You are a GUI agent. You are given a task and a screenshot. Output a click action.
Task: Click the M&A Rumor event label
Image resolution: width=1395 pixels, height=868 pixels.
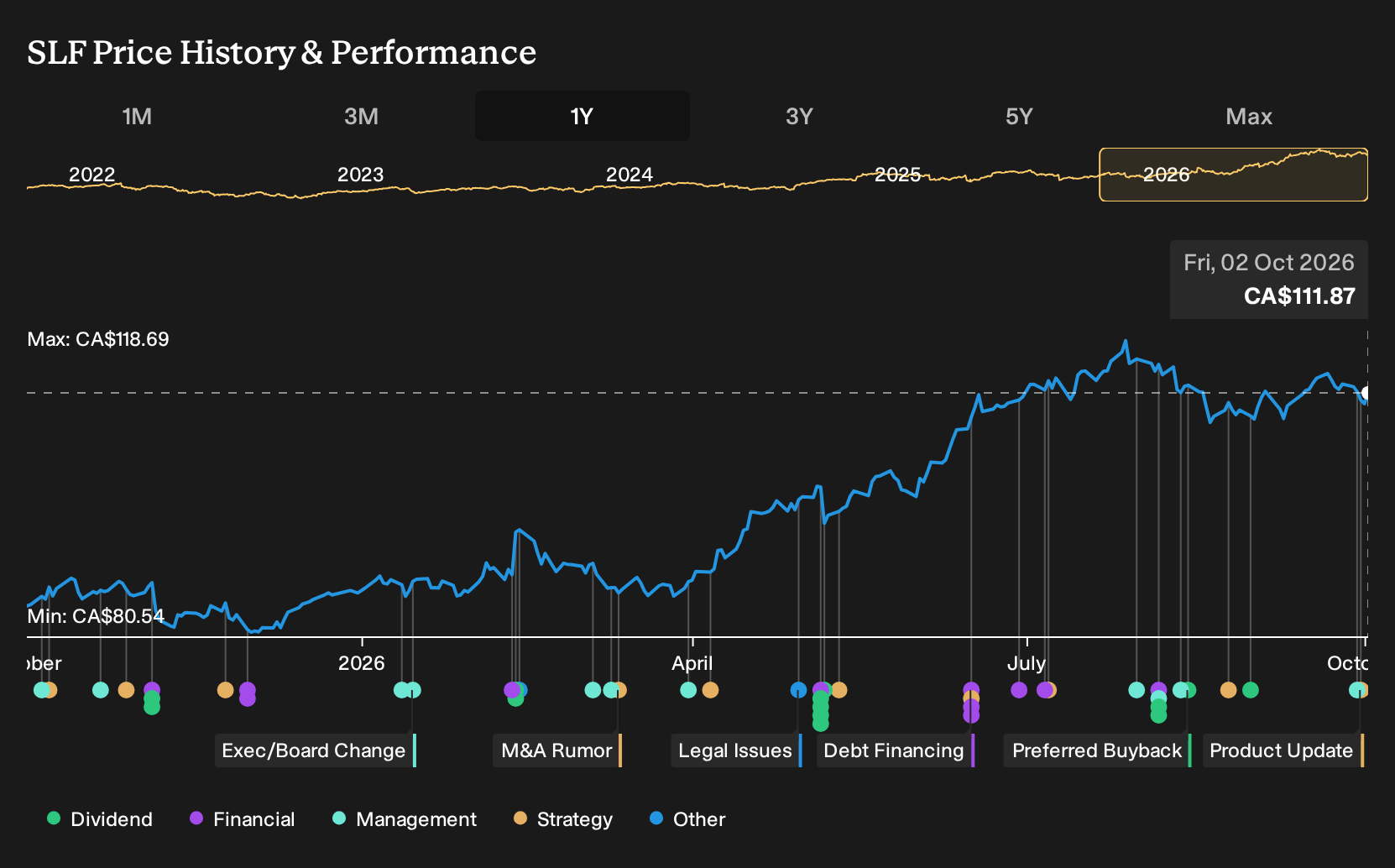(x=557, y=750)
